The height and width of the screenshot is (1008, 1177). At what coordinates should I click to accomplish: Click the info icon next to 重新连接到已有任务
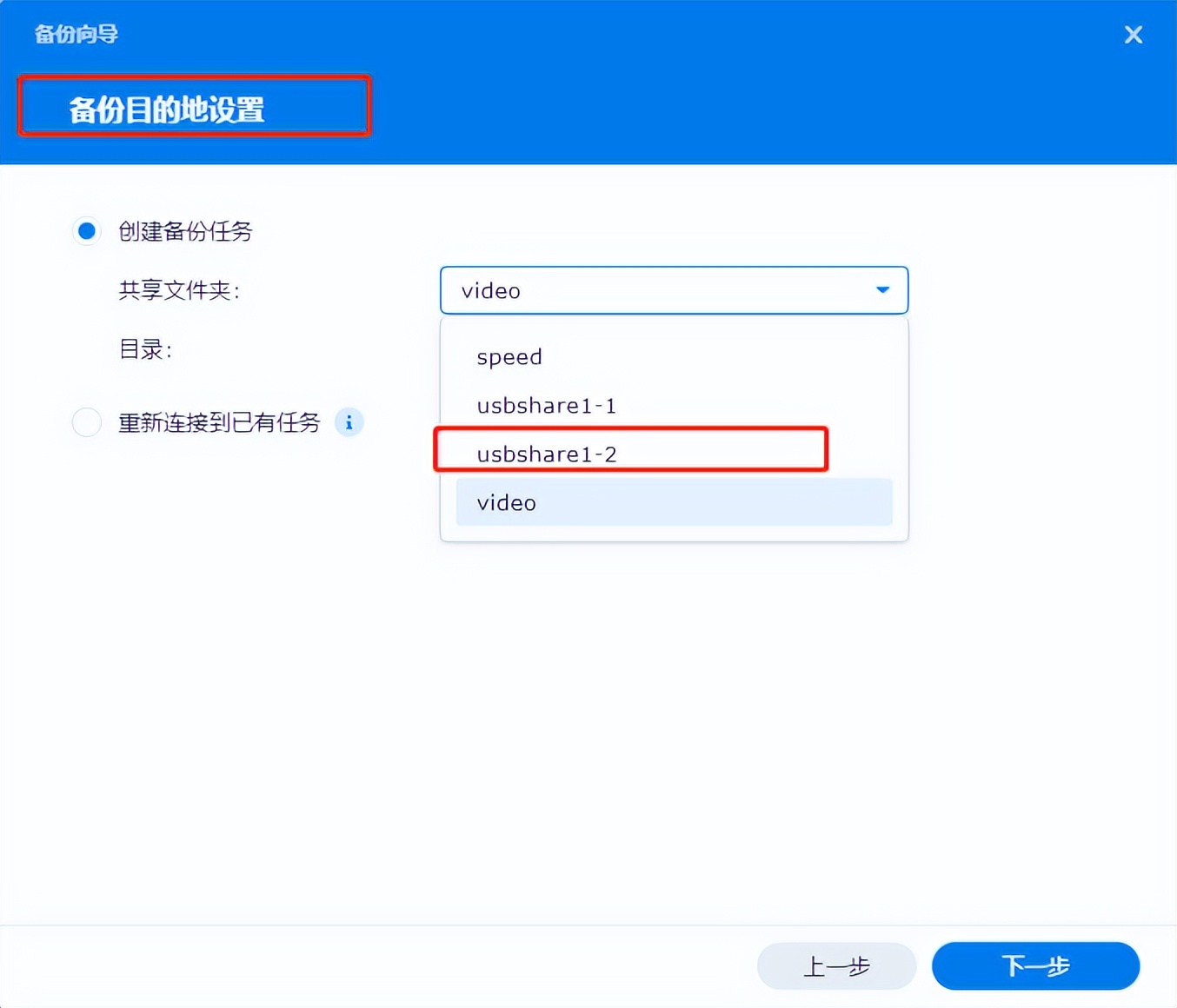(x=349, y=422)
